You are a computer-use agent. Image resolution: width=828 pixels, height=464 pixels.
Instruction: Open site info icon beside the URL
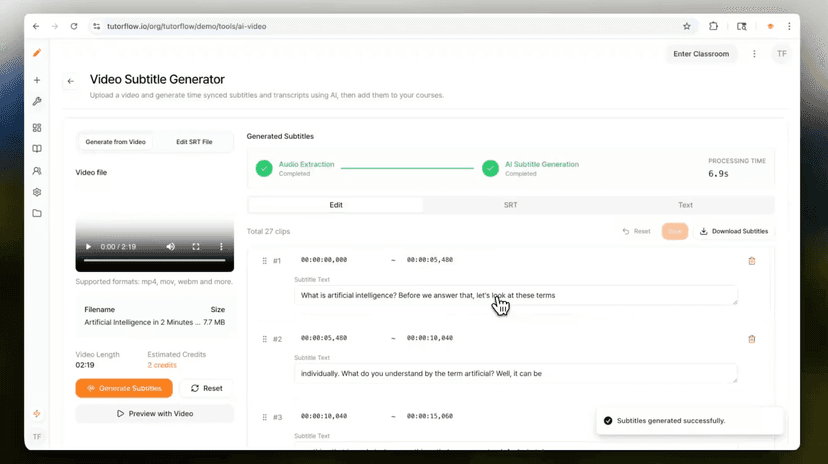(x=96, y=26)
